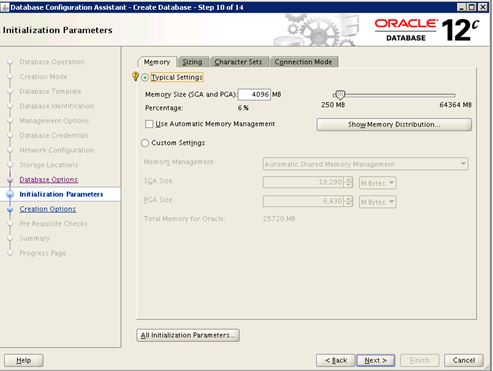Switch to the Connection Mode tab
This screenshot has width=493, height=371.
click(x=303, y=62)
